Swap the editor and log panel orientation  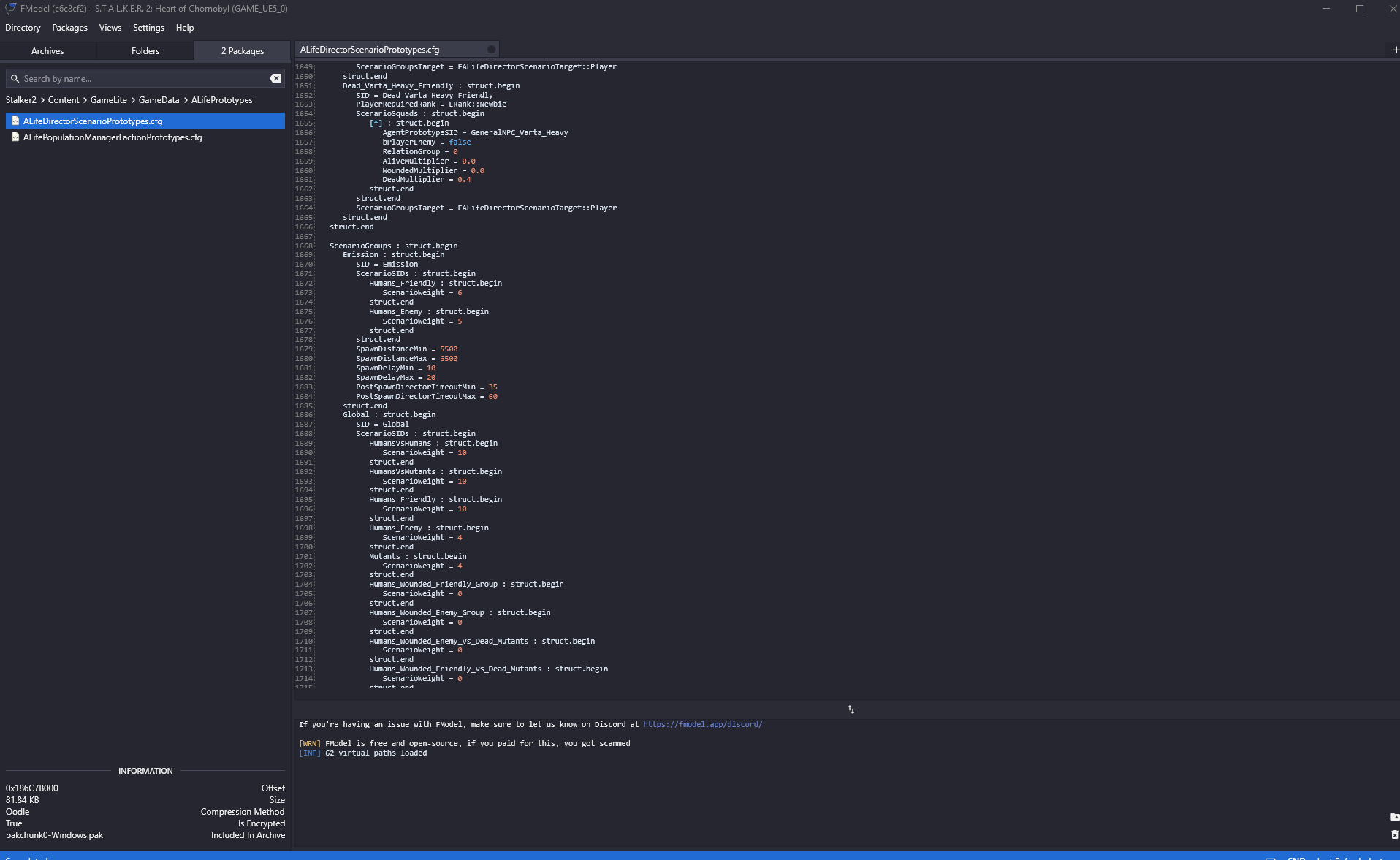coord(851,709)
